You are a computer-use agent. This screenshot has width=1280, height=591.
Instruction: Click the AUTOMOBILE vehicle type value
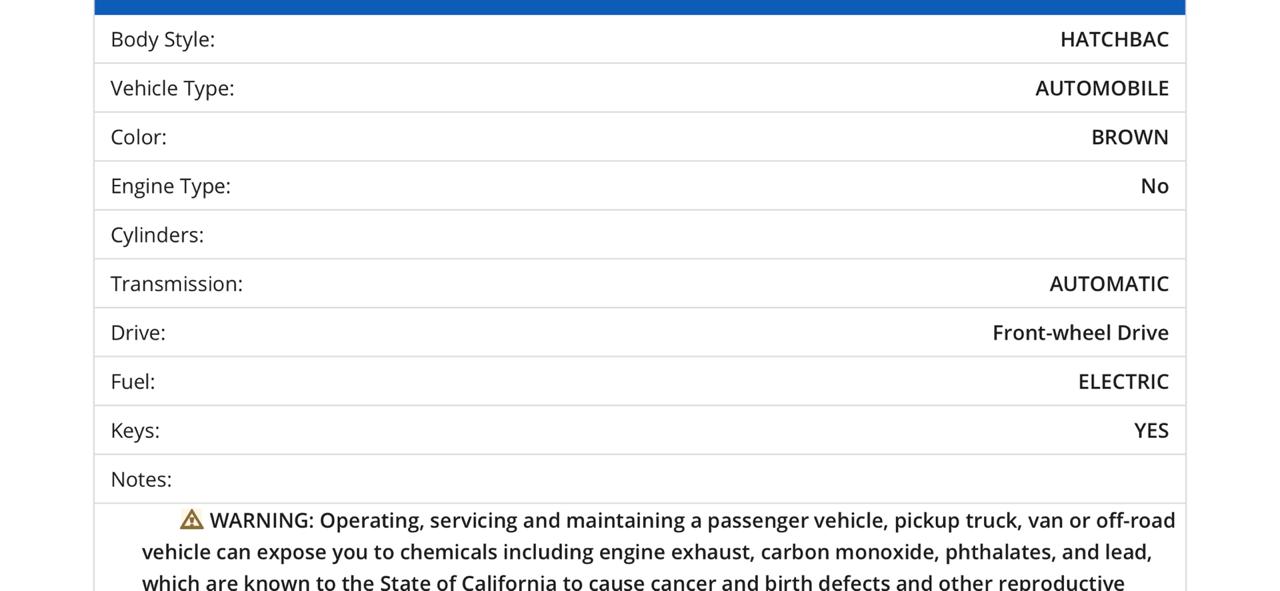point(1102,88)
